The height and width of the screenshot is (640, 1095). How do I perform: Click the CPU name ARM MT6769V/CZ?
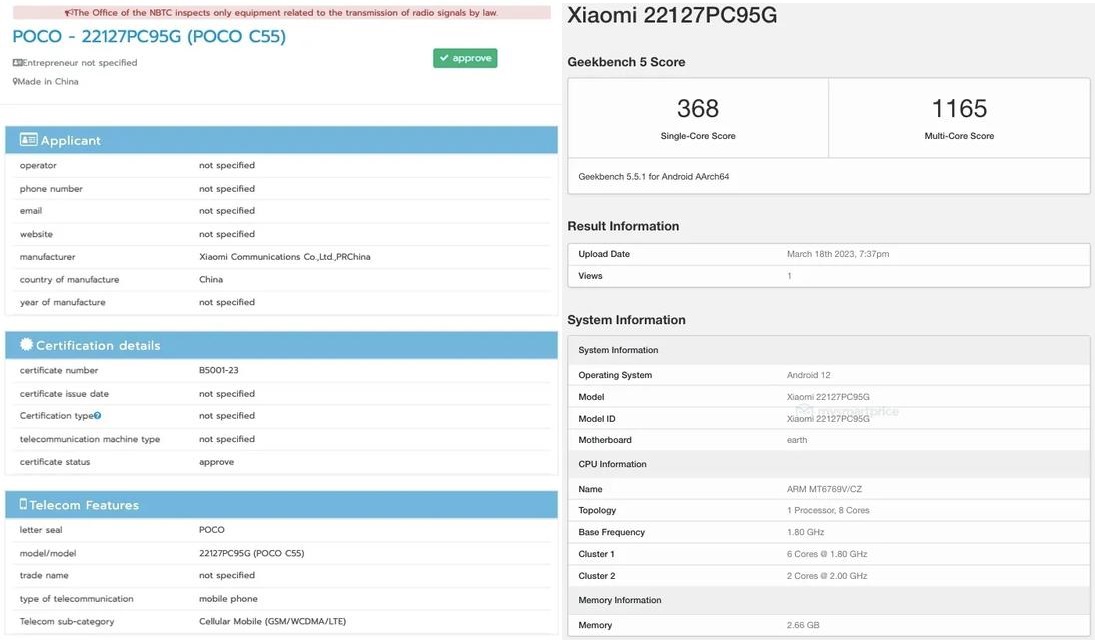tap(825, 489)
